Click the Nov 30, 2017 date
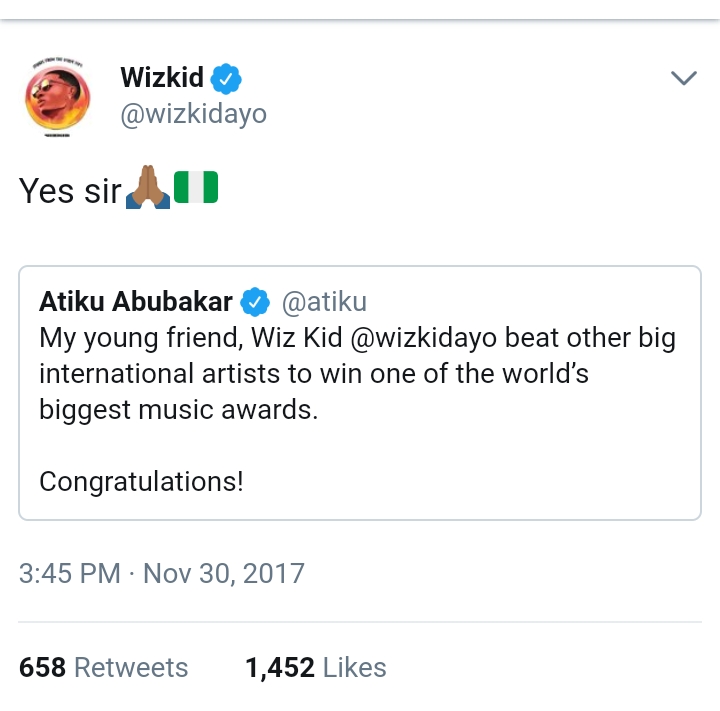This screenshot has width=720, height=711. click(x=224, y=574)
